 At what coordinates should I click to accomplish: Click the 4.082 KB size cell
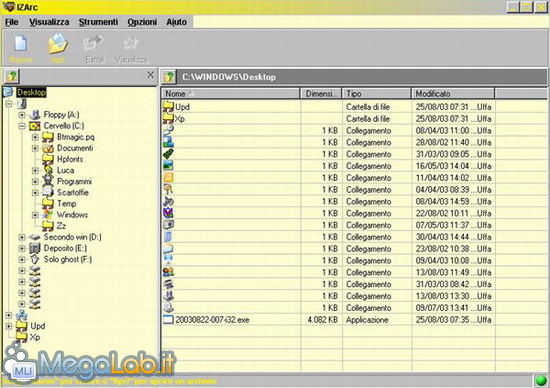coord(322,320)
